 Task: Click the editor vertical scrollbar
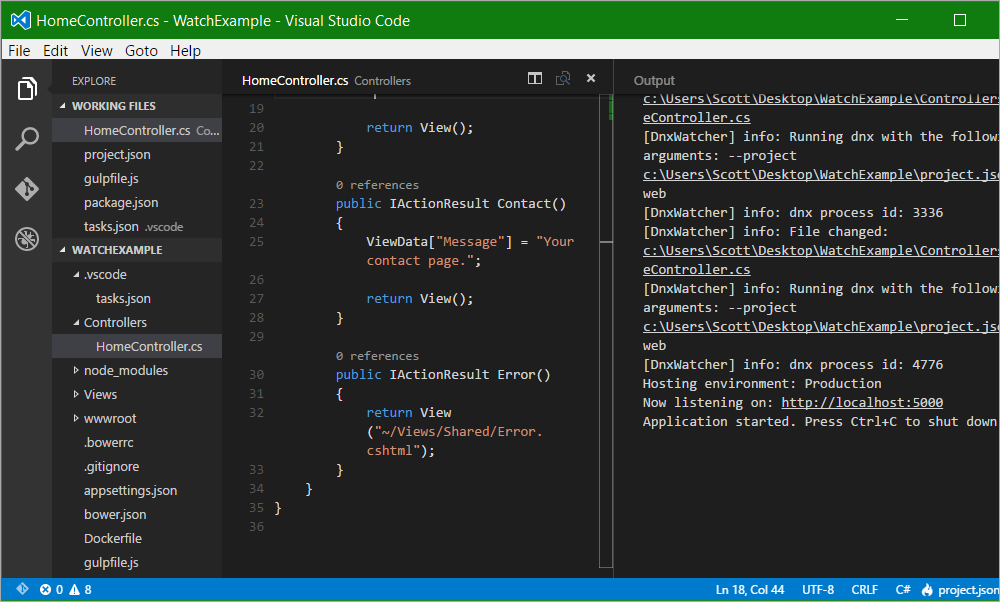pyautogui.click(x=606, y=331)
